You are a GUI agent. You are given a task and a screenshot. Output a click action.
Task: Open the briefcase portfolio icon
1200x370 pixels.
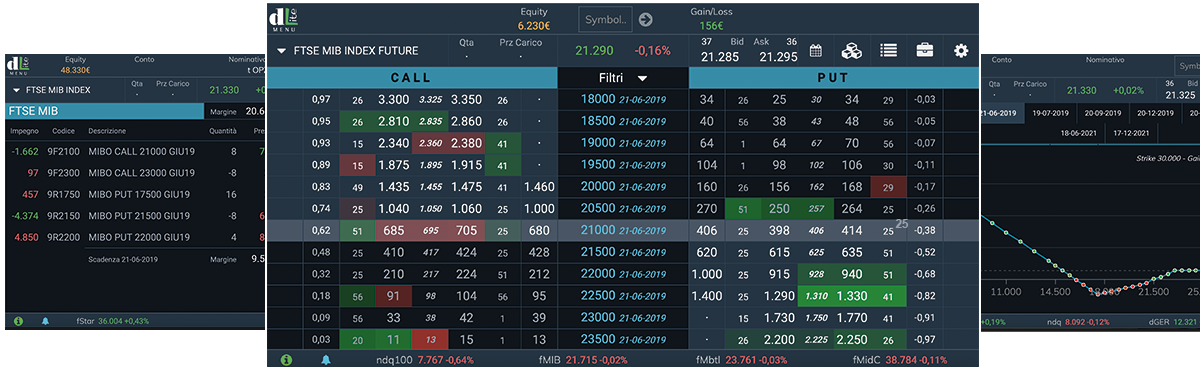point(926,51)
